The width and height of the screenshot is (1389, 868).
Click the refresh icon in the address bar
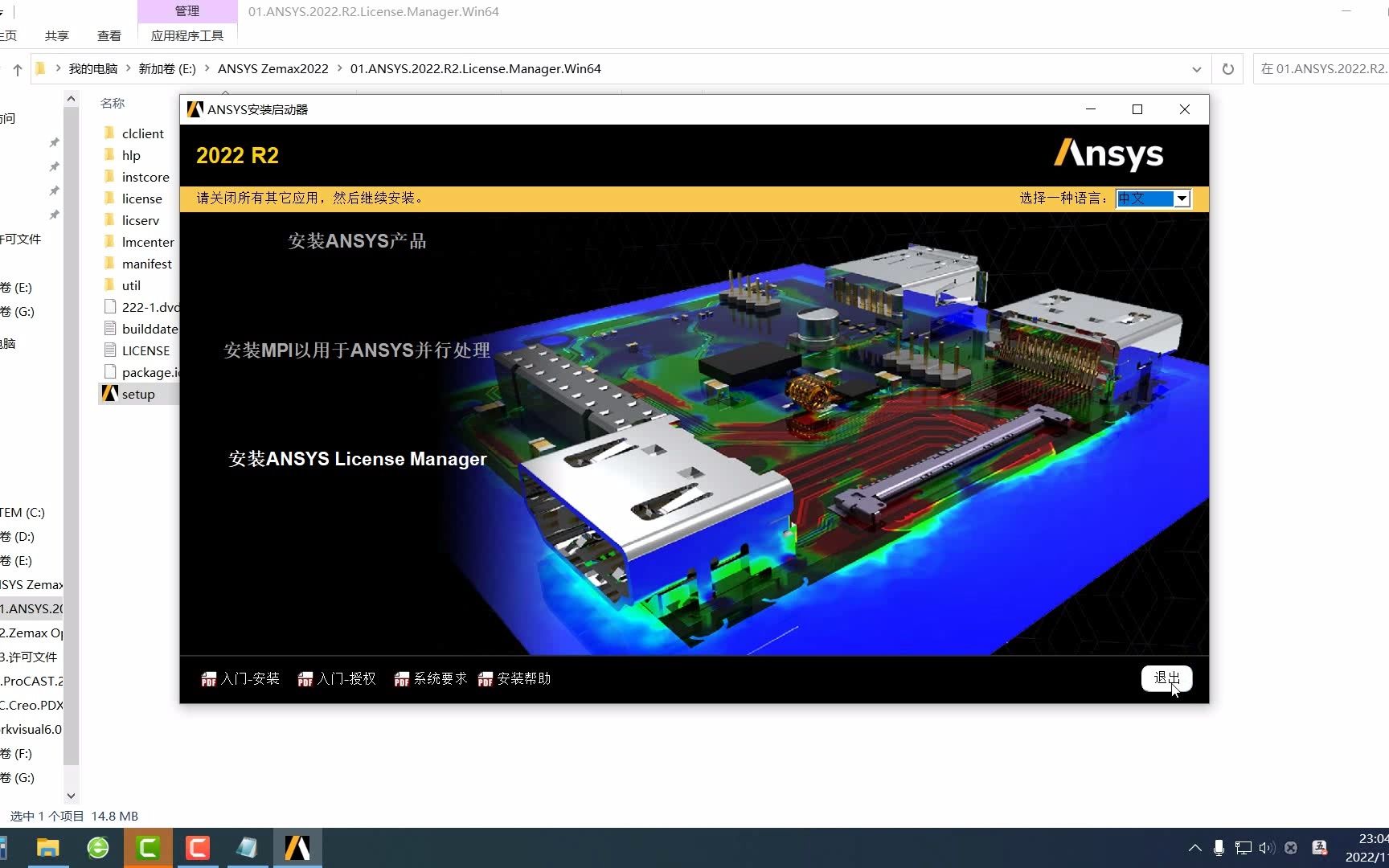point(1227,68)
